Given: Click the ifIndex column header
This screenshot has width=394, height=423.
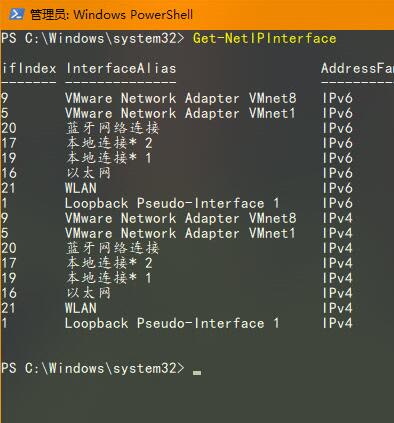Looking at the screenshot, I should pyautogui.click(x=29, y=68).
